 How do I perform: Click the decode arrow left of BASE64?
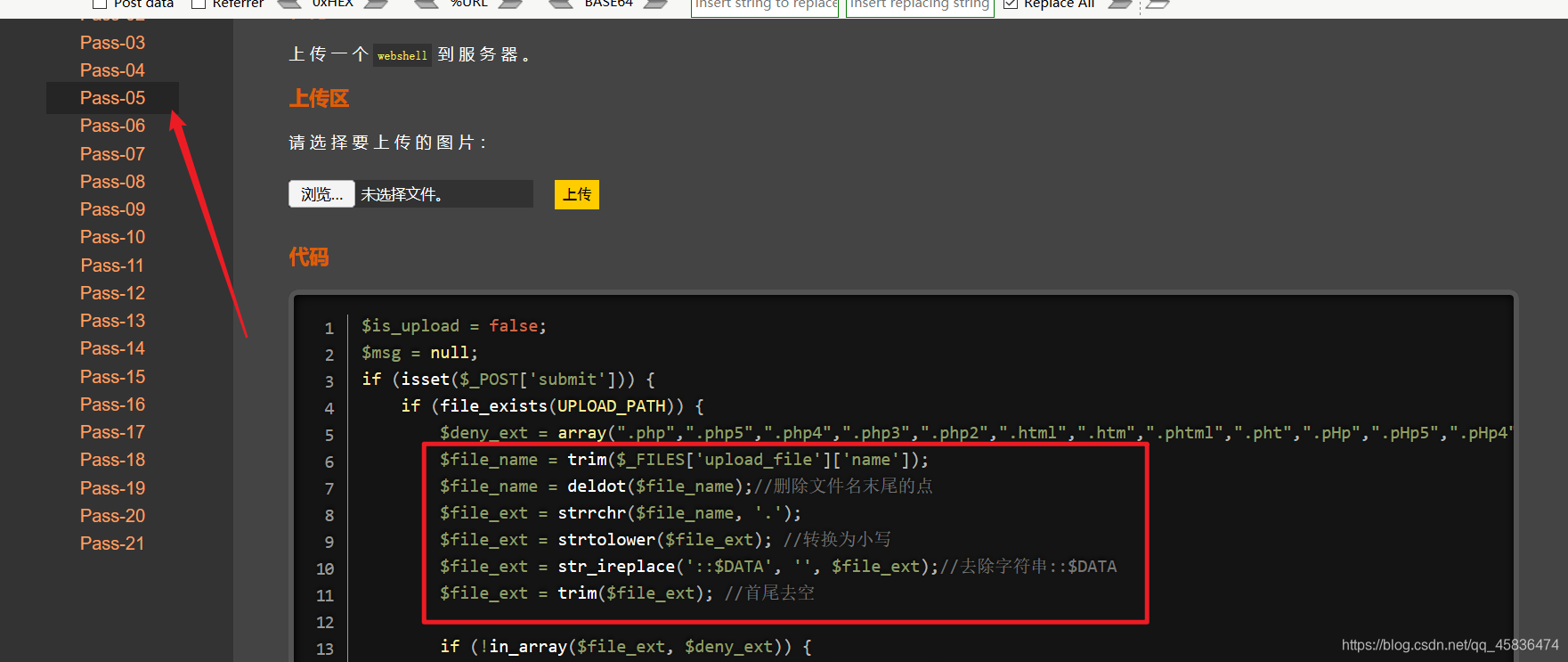click(561, 4)
